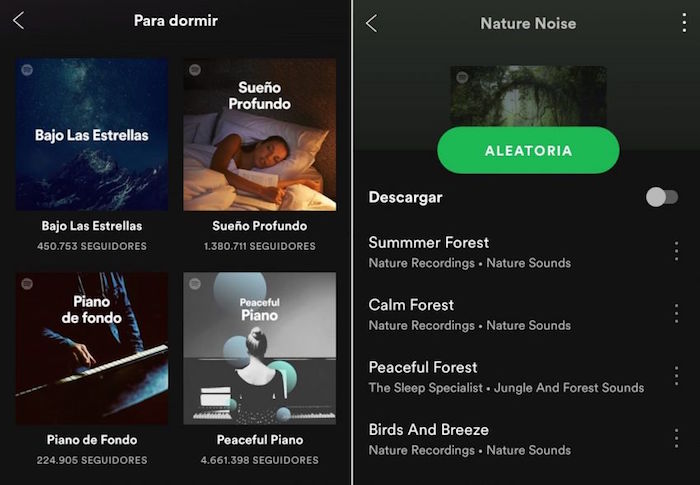The height and width of the screenshot is (485, 700).
Task: Open Piano de Fondo playlist cover
Action: point(92,348)
